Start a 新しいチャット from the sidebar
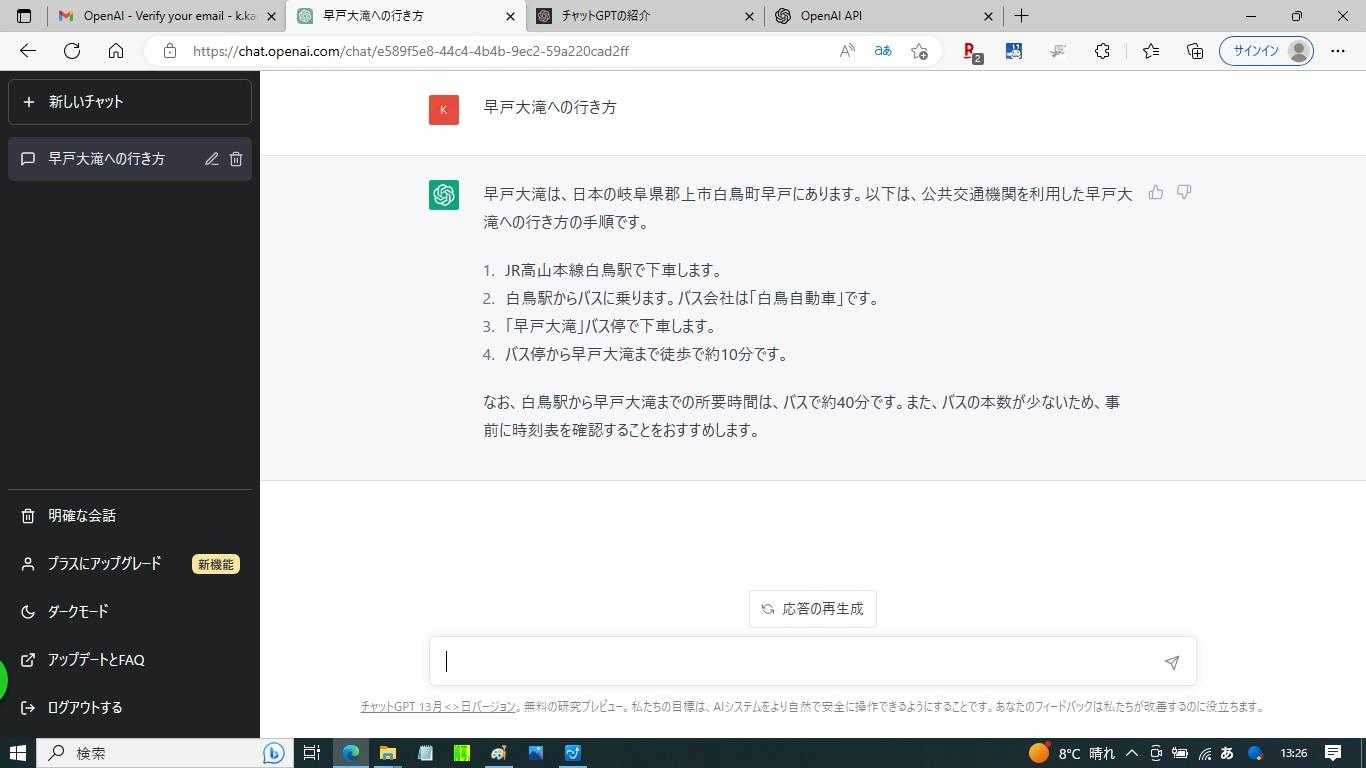The width and height of the screenshot is (1366, 768). pyautogui.click(x=129, y=102)
